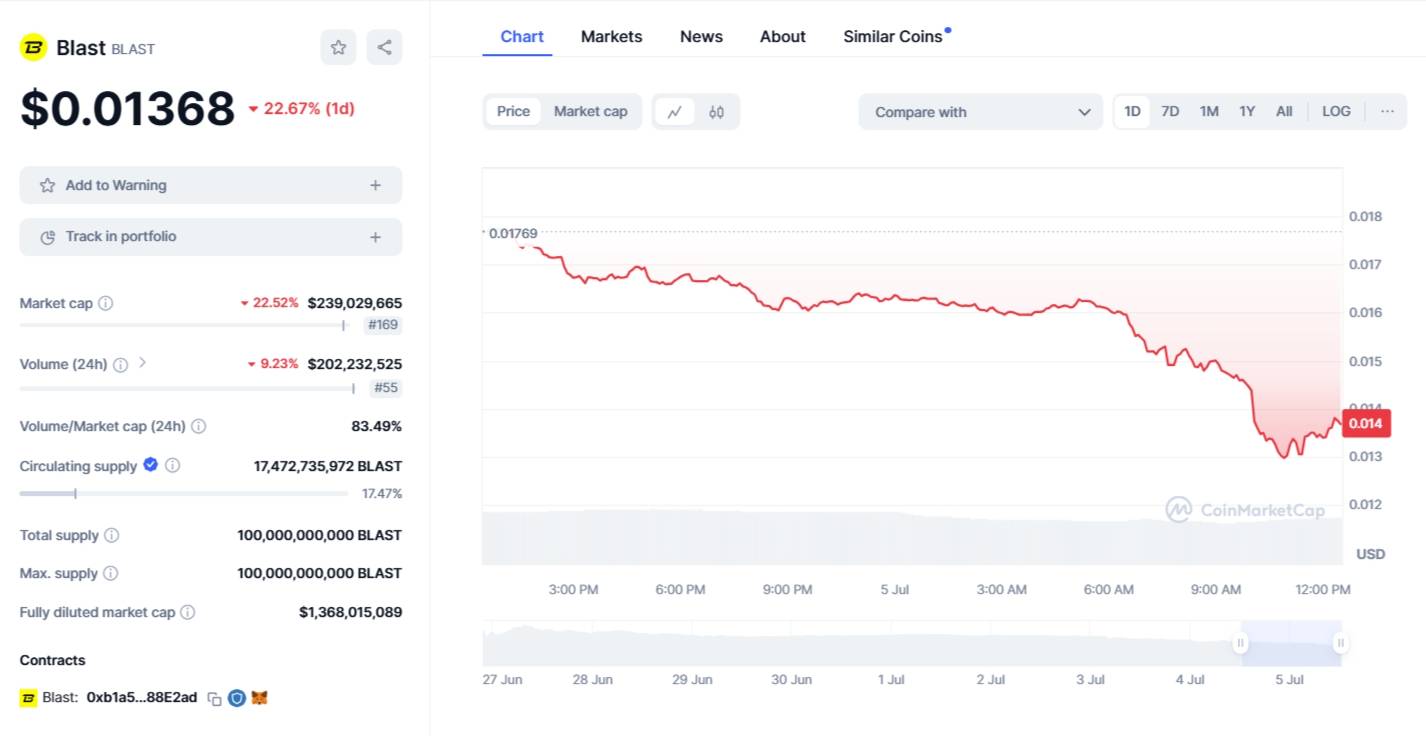Show Fully diluted market cap info icon
This screenshot has width=1426, height=736.
click(187, 612)
